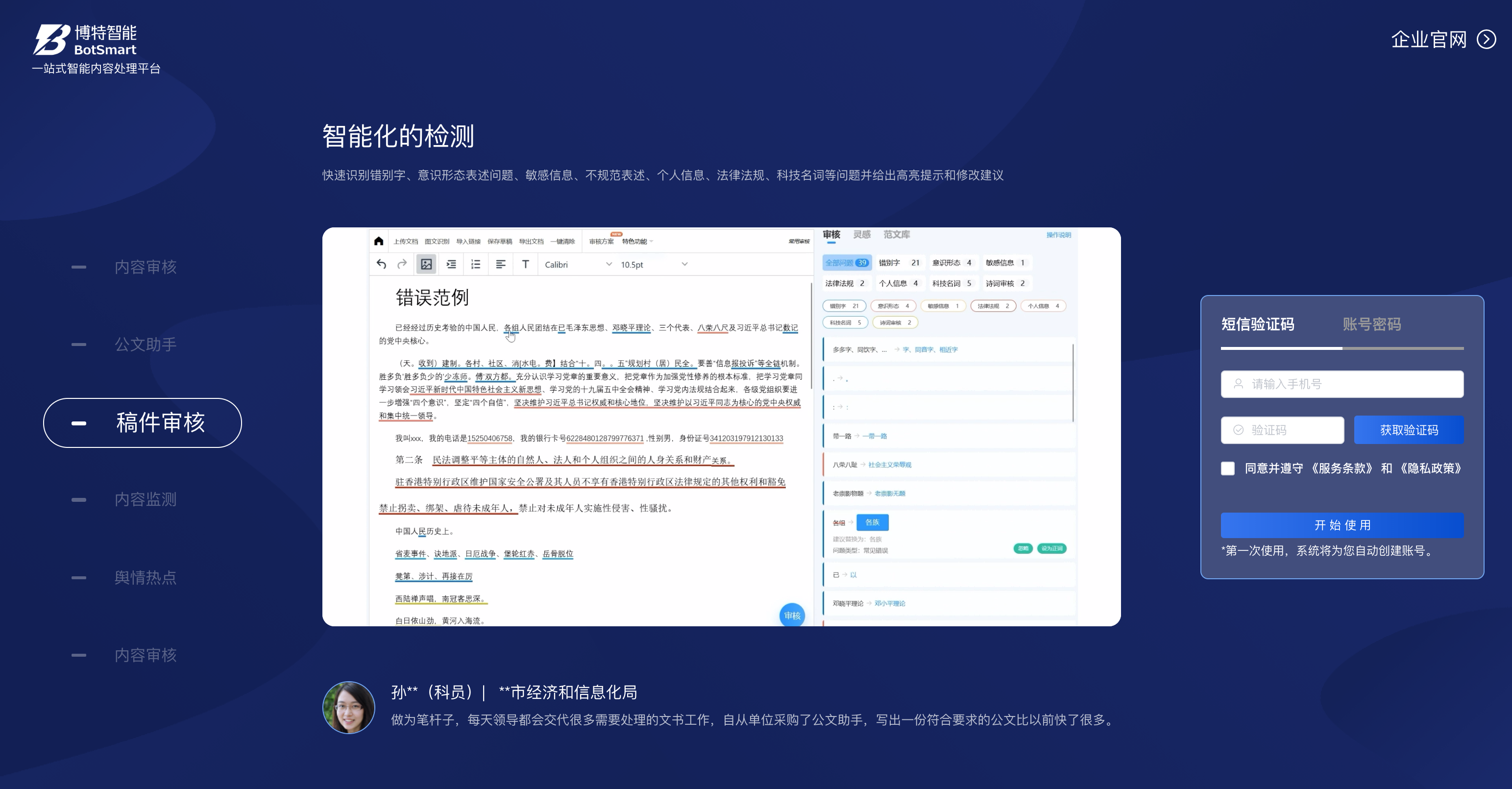Image resolution: width=1512 pixels, height=789 pixels.
Task: Click the user icon in phone field
Action: coord(1238,384)
